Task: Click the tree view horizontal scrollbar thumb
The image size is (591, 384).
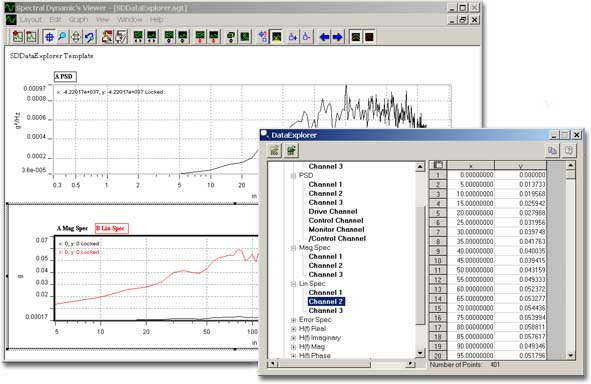Action: (x=325, y=364)
